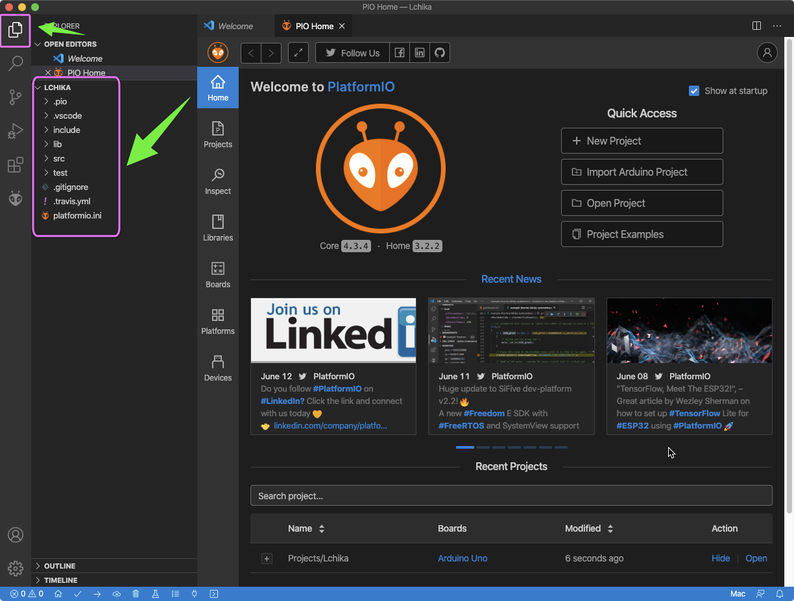Expand the OUTLINE section
The image size is (794, 601).
pos(60,566)
